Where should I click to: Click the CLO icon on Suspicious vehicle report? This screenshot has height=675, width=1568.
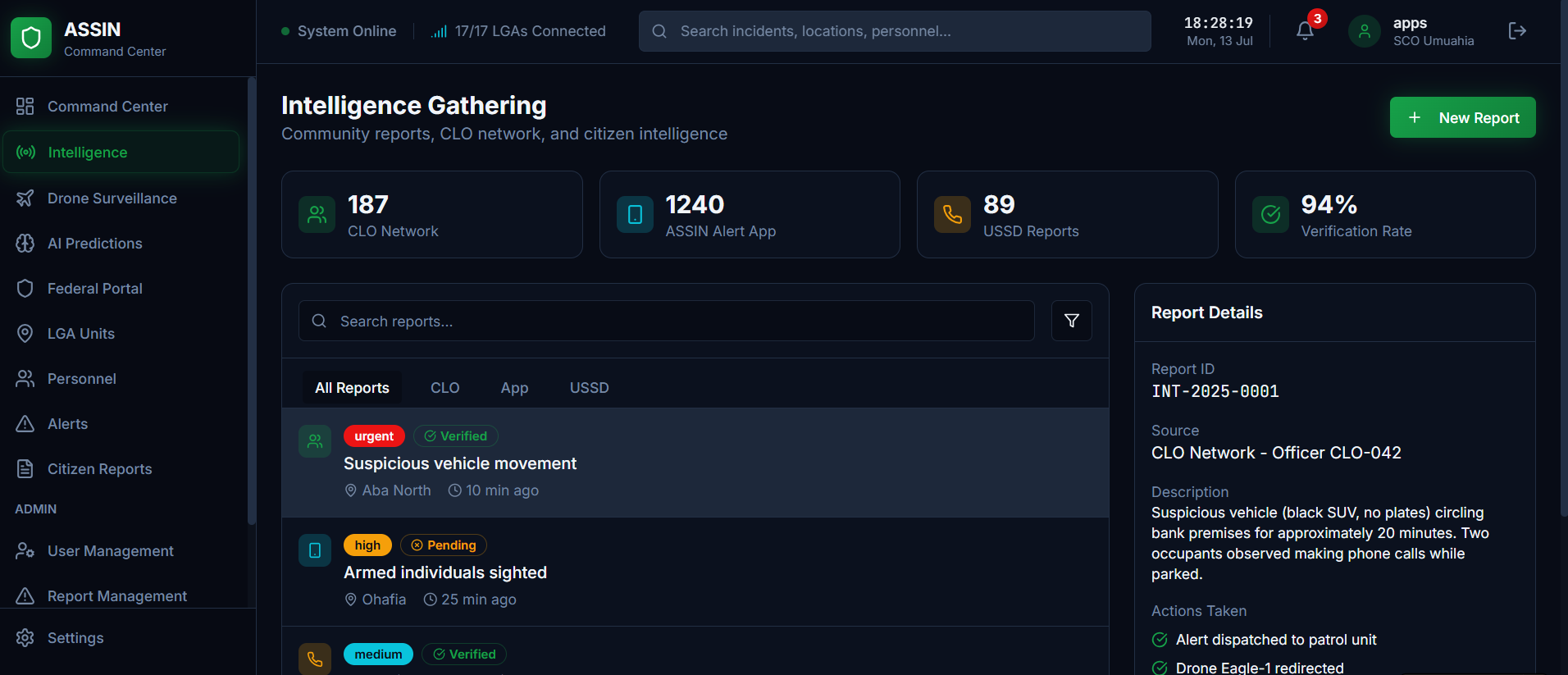tap(315, 441)
